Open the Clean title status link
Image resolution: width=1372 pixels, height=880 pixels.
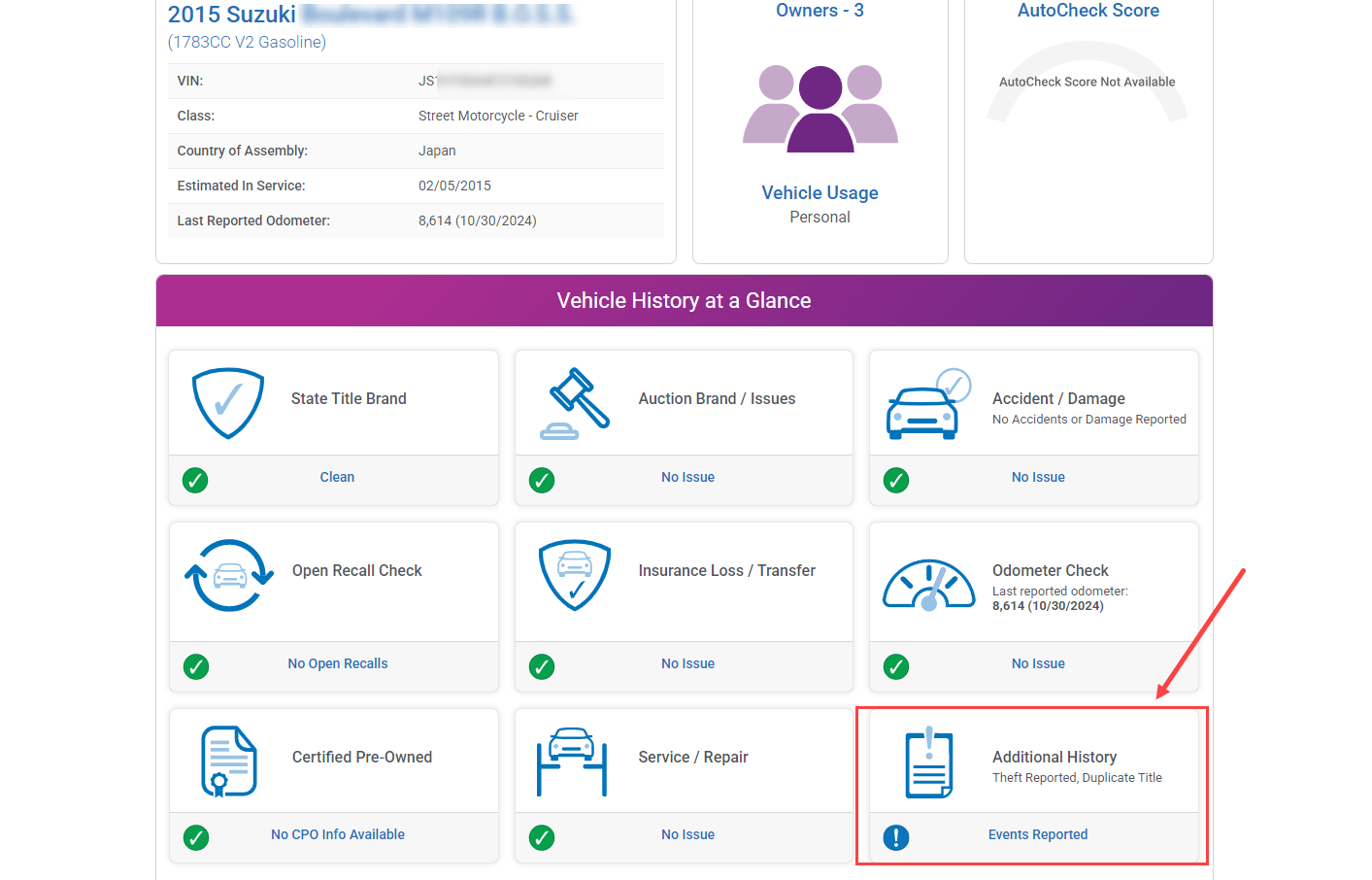click(x=337, y=477)
